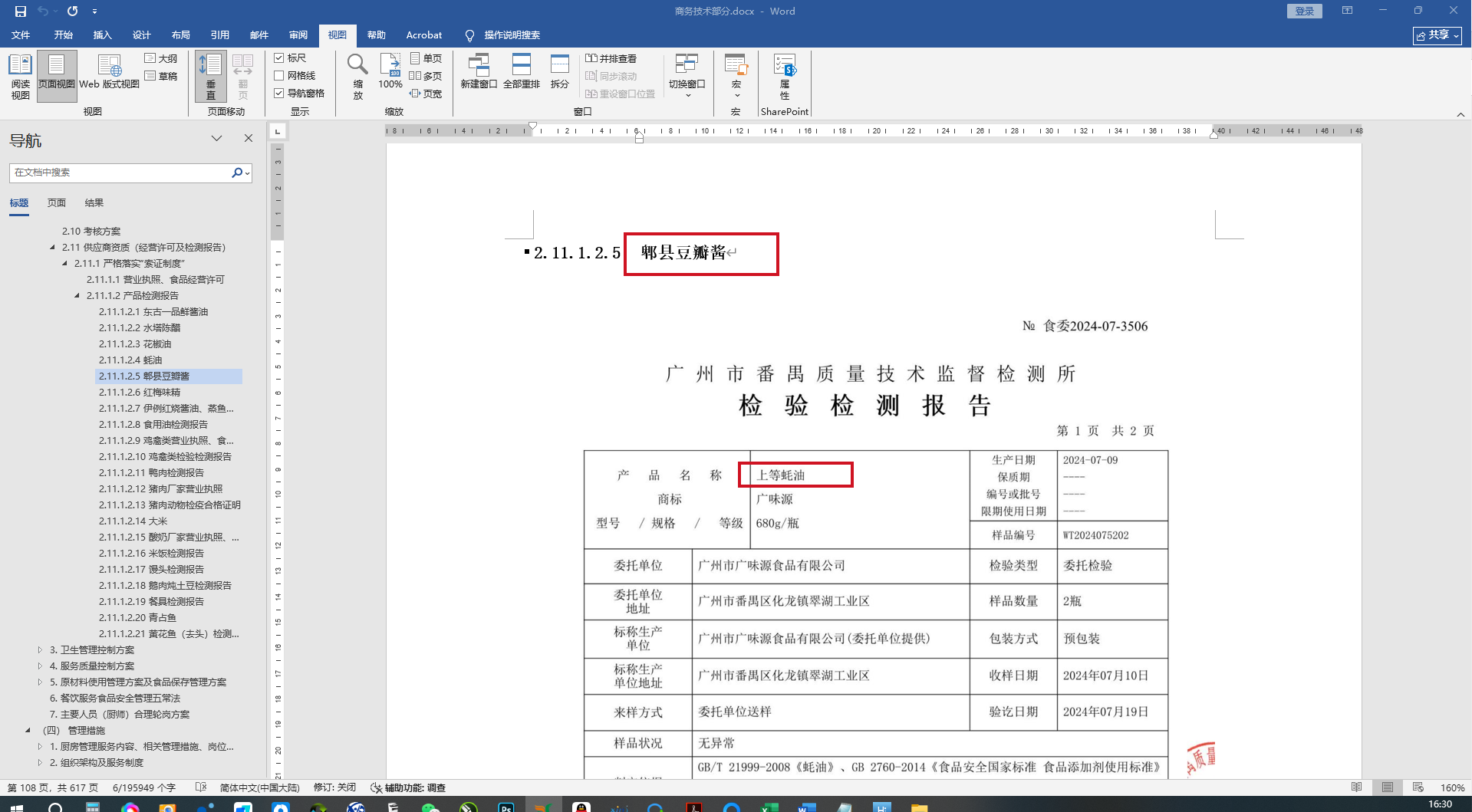Open the Acrobat tab
Viewport: 1472px width, 812px height.
[x=424, y=35]
